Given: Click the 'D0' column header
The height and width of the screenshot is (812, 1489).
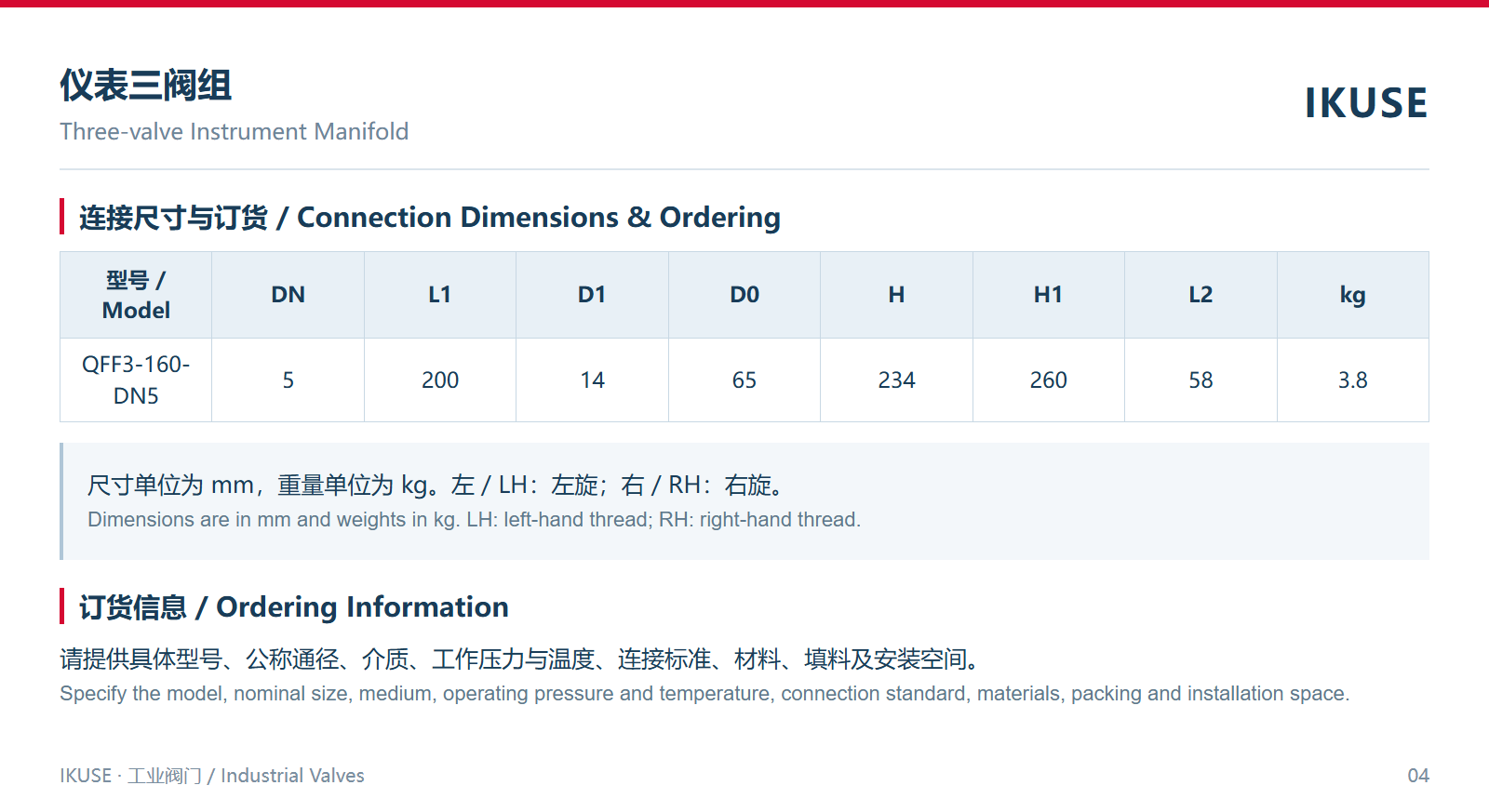Looking at the screenshot, I should pos(744,295).
